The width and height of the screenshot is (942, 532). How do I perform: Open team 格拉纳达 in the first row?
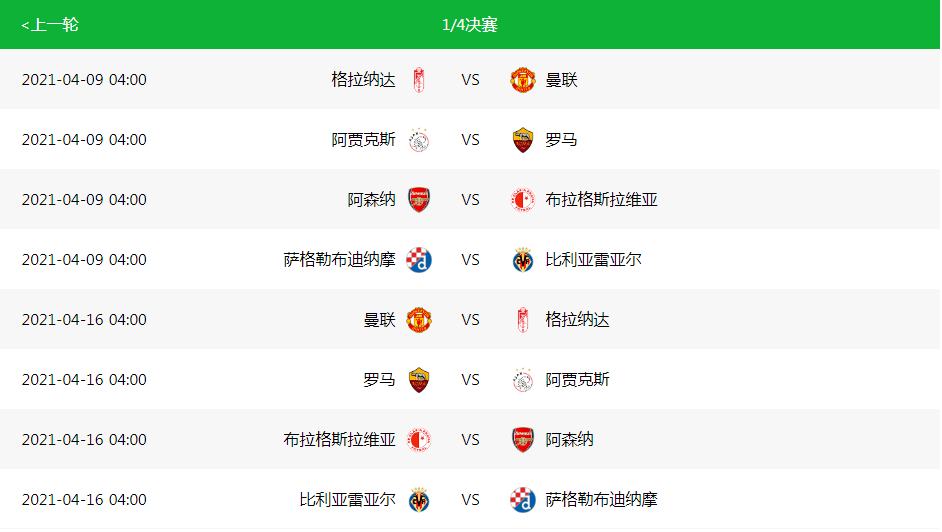coord(363,79)
